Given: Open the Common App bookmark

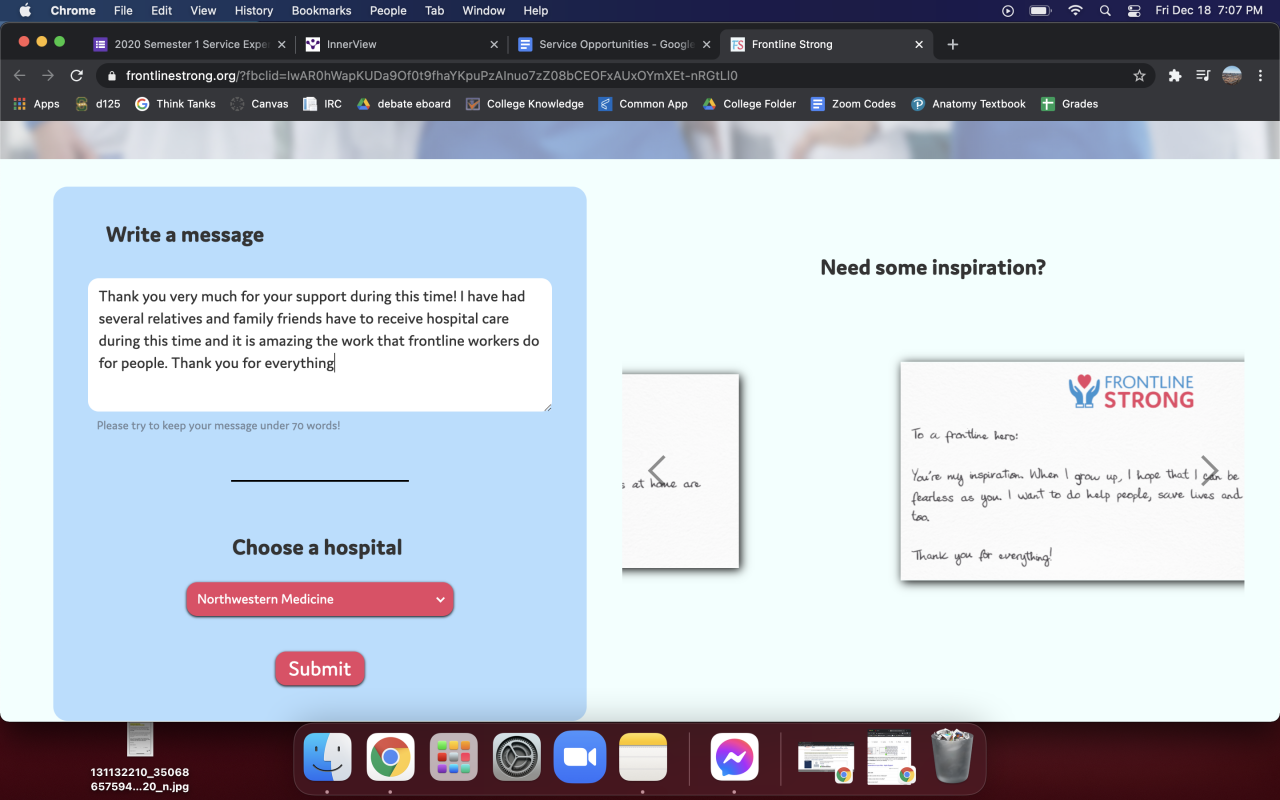Looking at the screenshot, I should (643, 104).
